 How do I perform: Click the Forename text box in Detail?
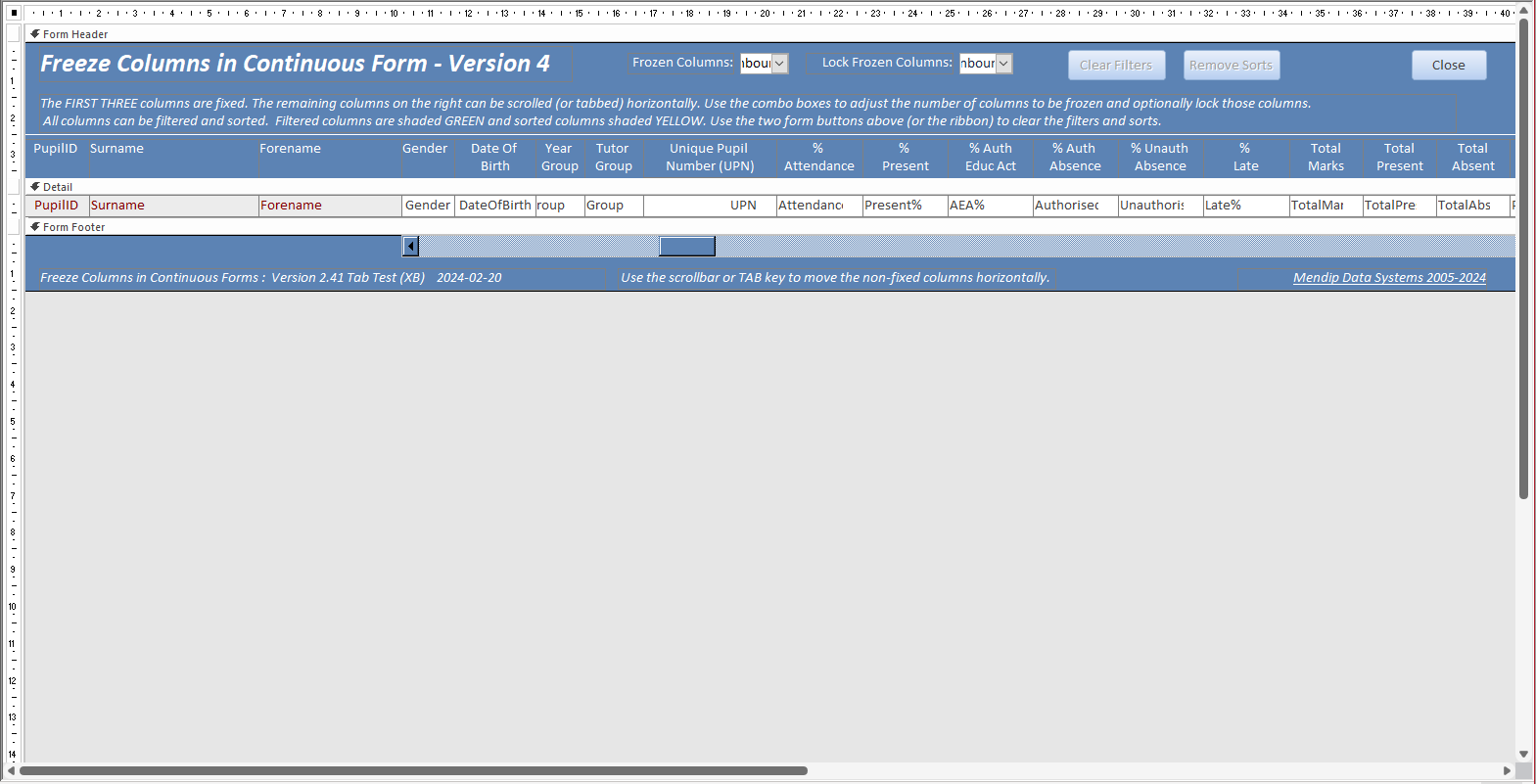[330, 206]
